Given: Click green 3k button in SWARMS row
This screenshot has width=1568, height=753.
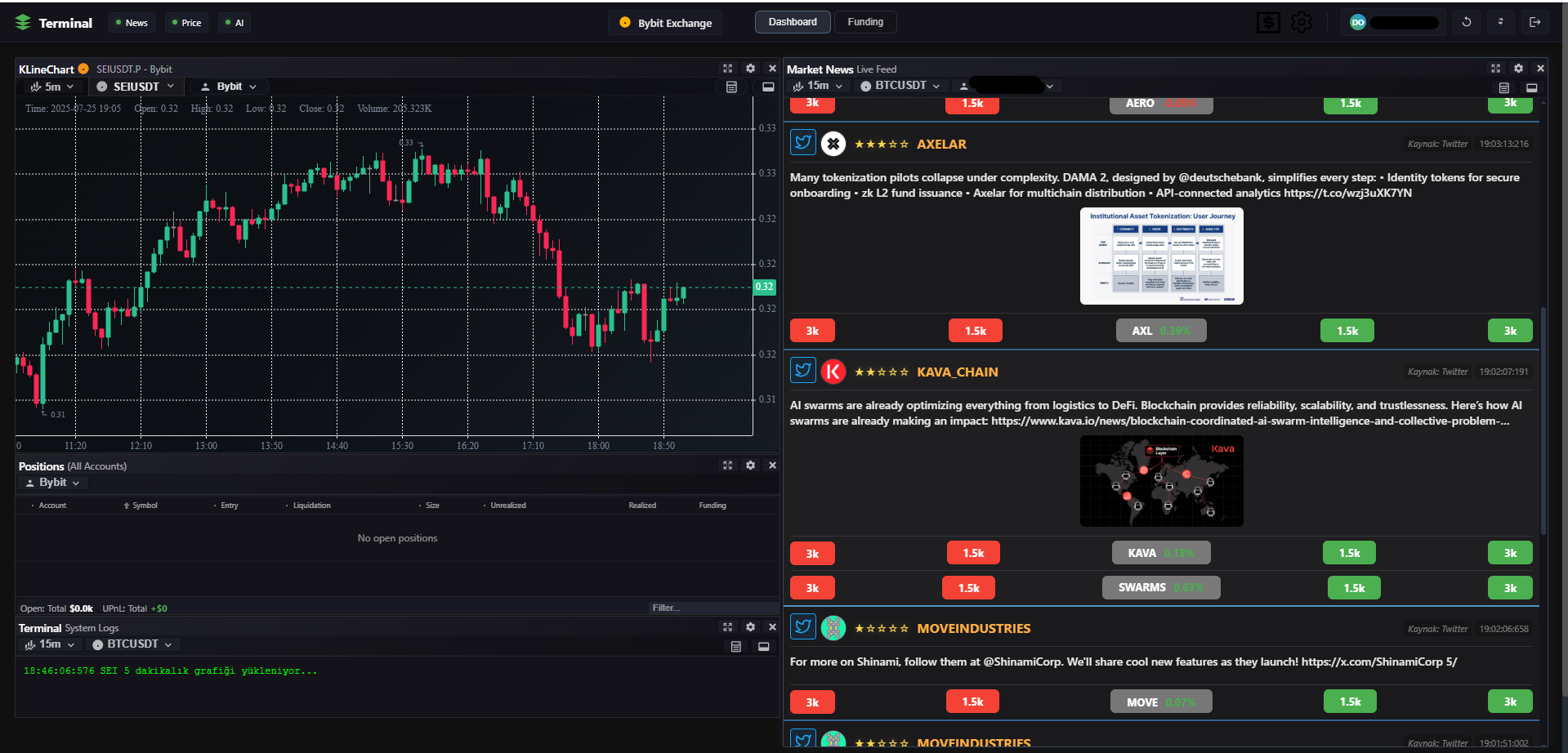Looking at the screenshot, I should 1510,588.
